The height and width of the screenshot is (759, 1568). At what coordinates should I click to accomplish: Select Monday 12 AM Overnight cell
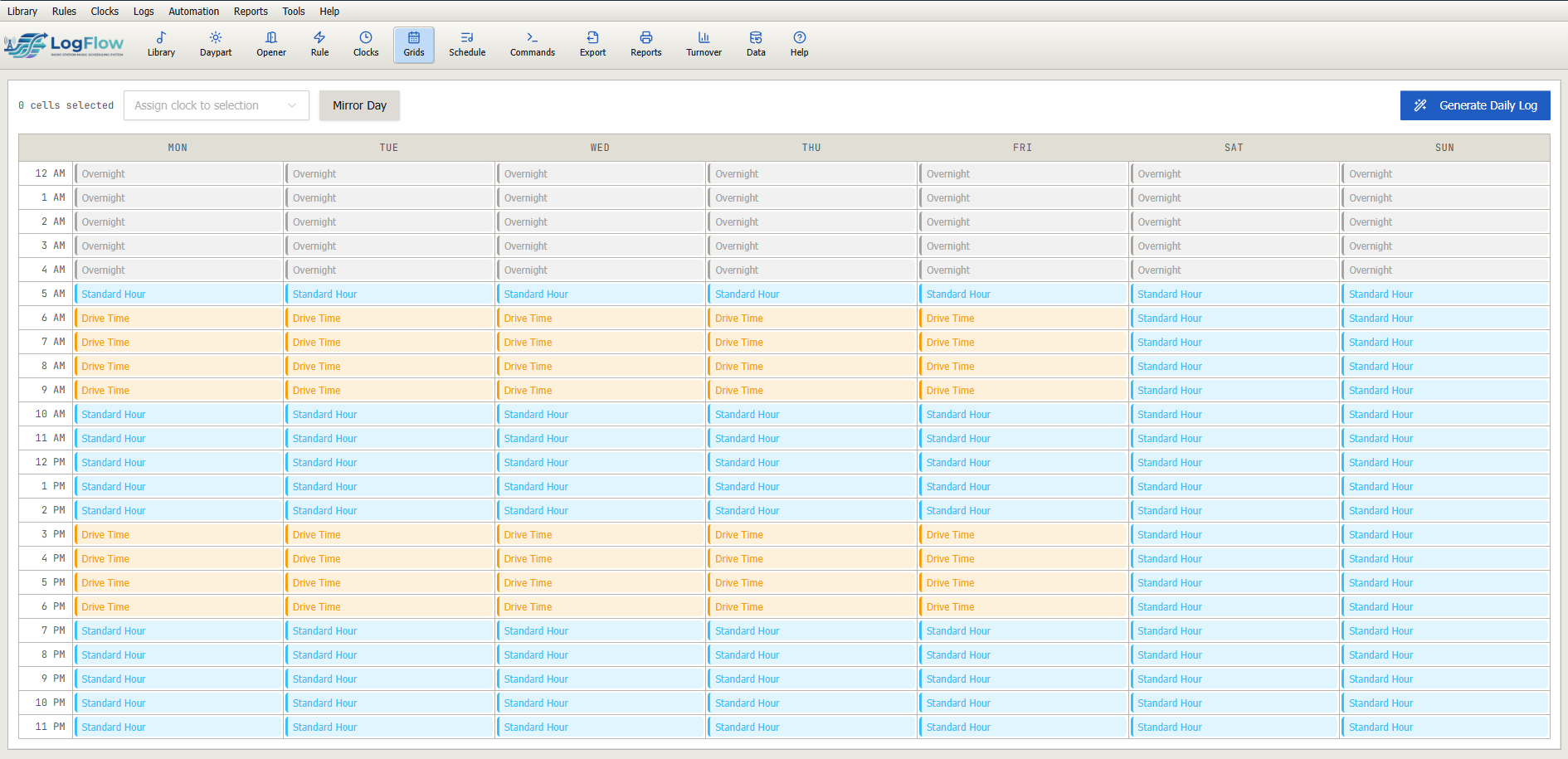pos(178,173)
